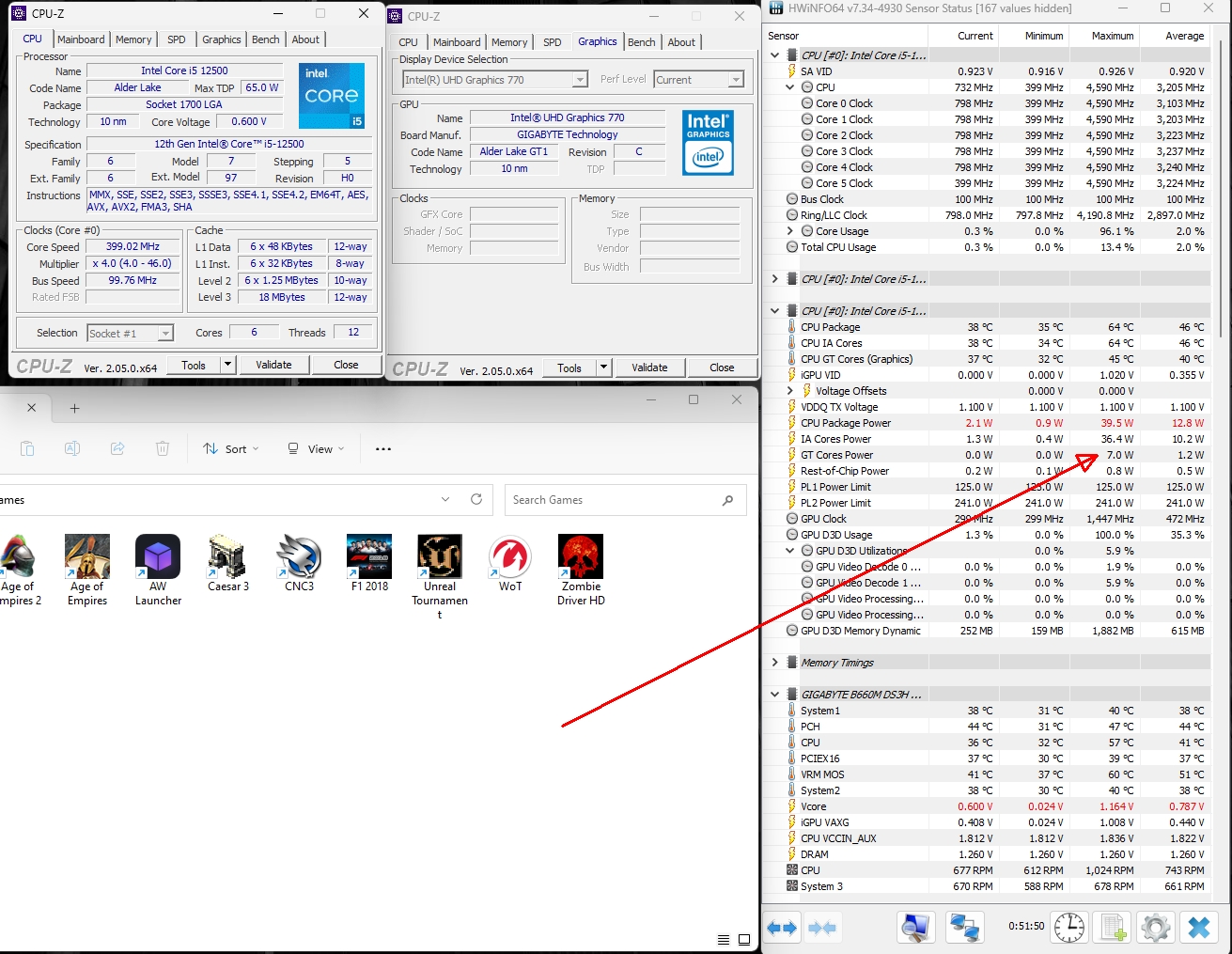Open the Unreal Tournament shortcut
Image resolution: width=1232 pixels, height=954 pixels.
[440, 576]
